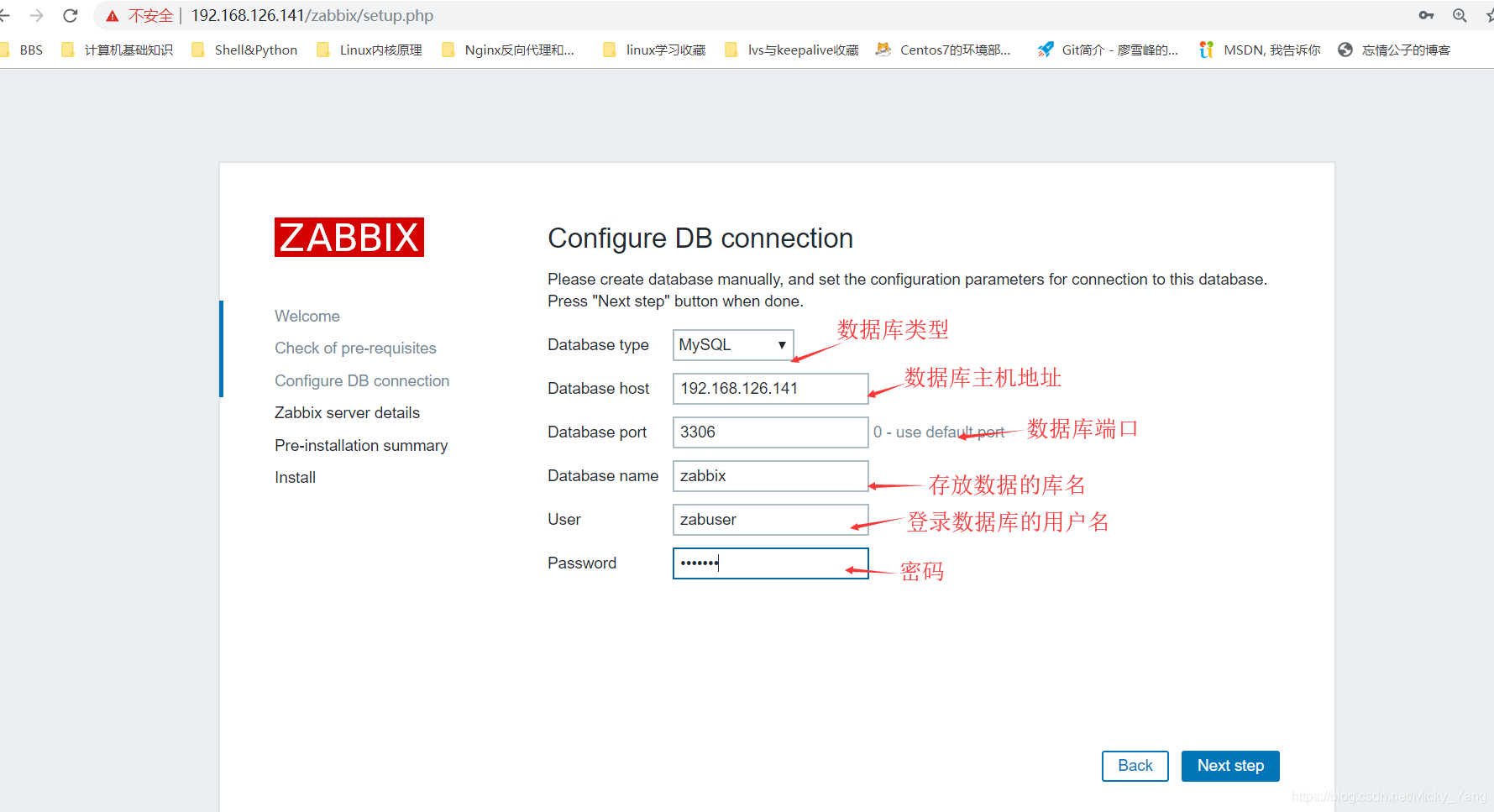The image size is (1494, 812).
Task: Select Welcome step in sidebar
Action: point(307,317)
